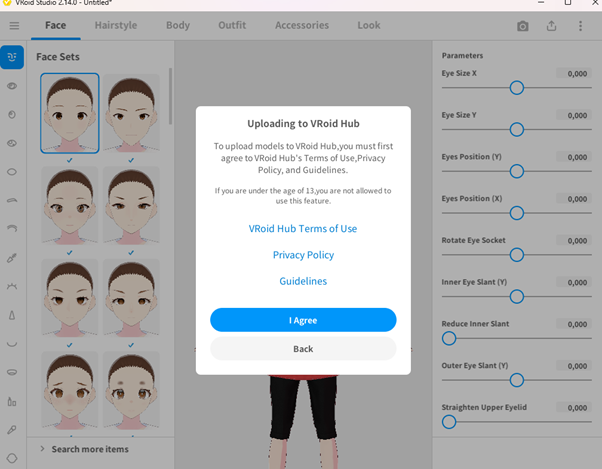This screenshot has width=602, height=469.
Task: Adjust the Inner Eye Slant (Y) slider
Action: coord(516,297)
